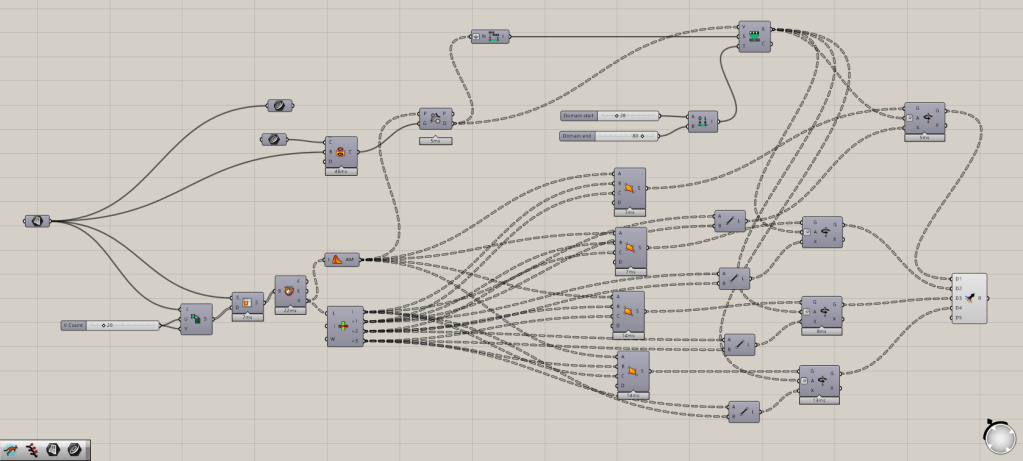
Task: Select the domain component fed by both sliders
Action: point(703,121)
